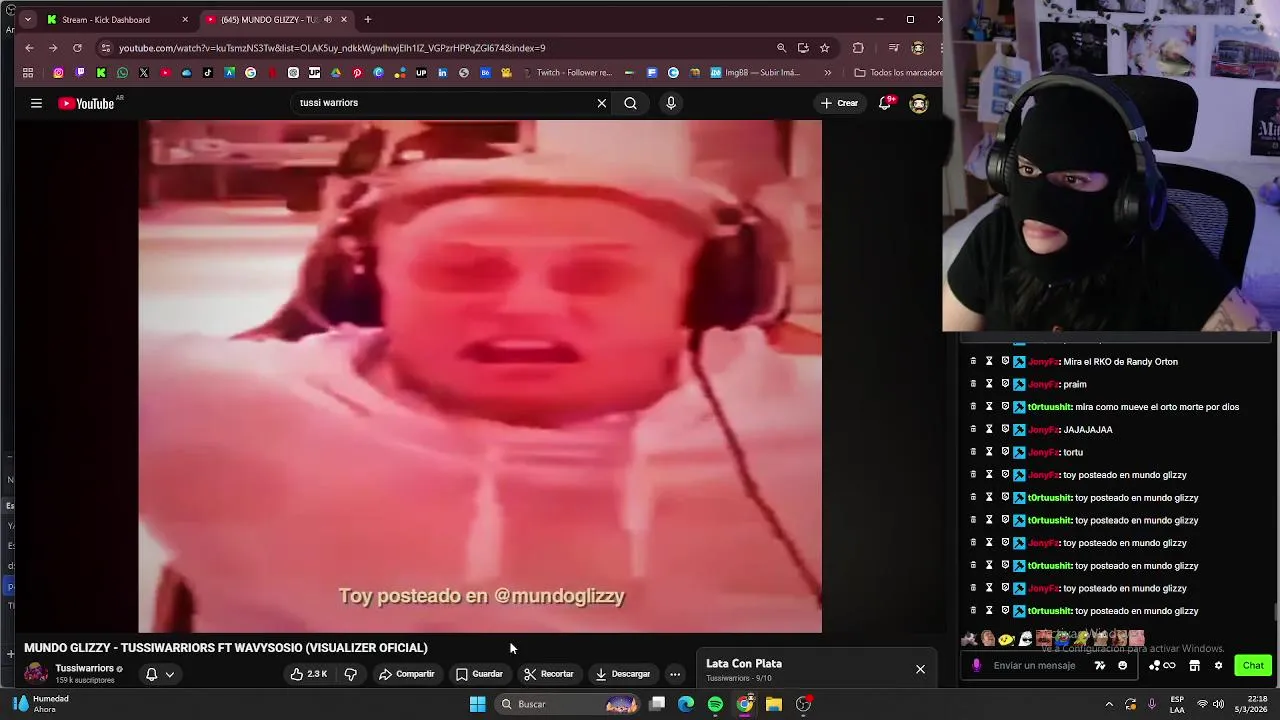Viewport: 1280px width, 720px height.
Task: Open chat settings gear icon
Action: point(1218,666)
